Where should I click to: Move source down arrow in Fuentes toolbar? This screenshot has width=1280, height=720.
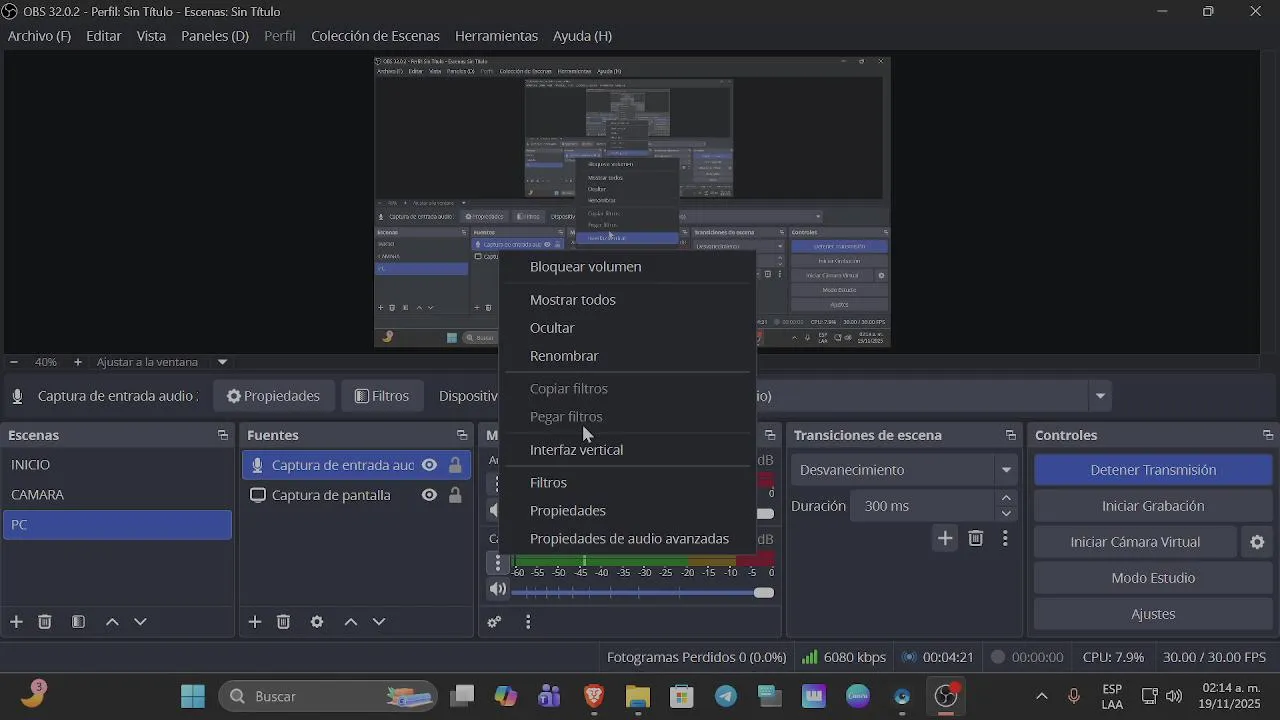pyautogui.click(x=379, y=622)
